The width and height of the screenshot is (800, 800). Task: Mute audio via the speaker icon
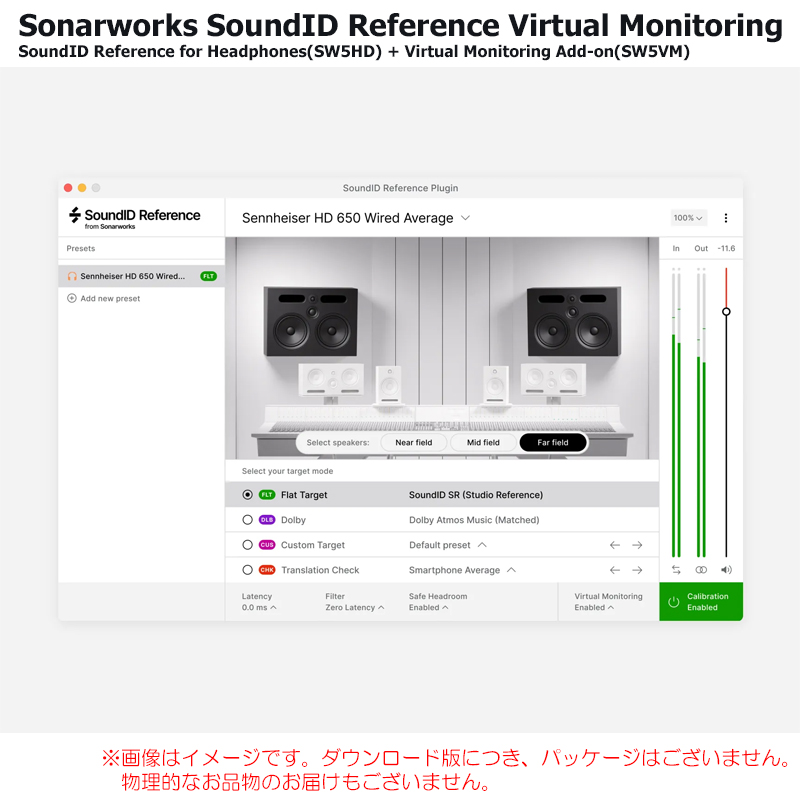[x=725, y=570]
